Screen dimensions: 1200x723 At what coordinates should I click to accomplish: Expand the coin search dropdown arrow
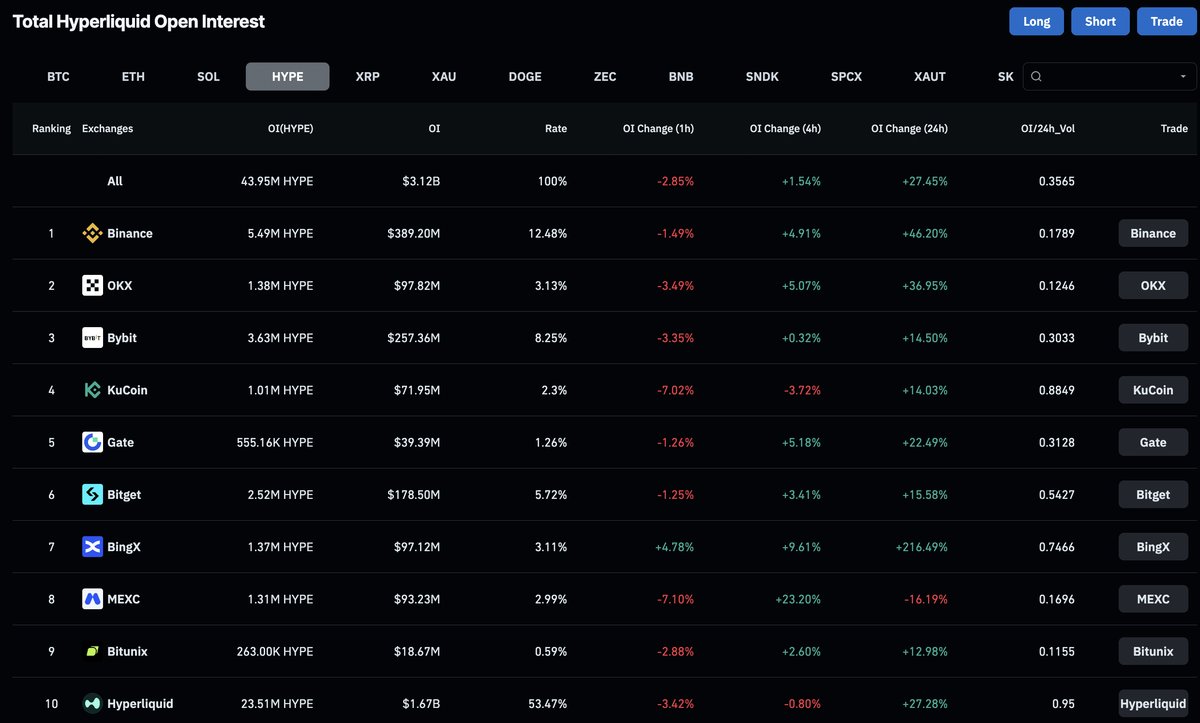tap(1183, 76)
